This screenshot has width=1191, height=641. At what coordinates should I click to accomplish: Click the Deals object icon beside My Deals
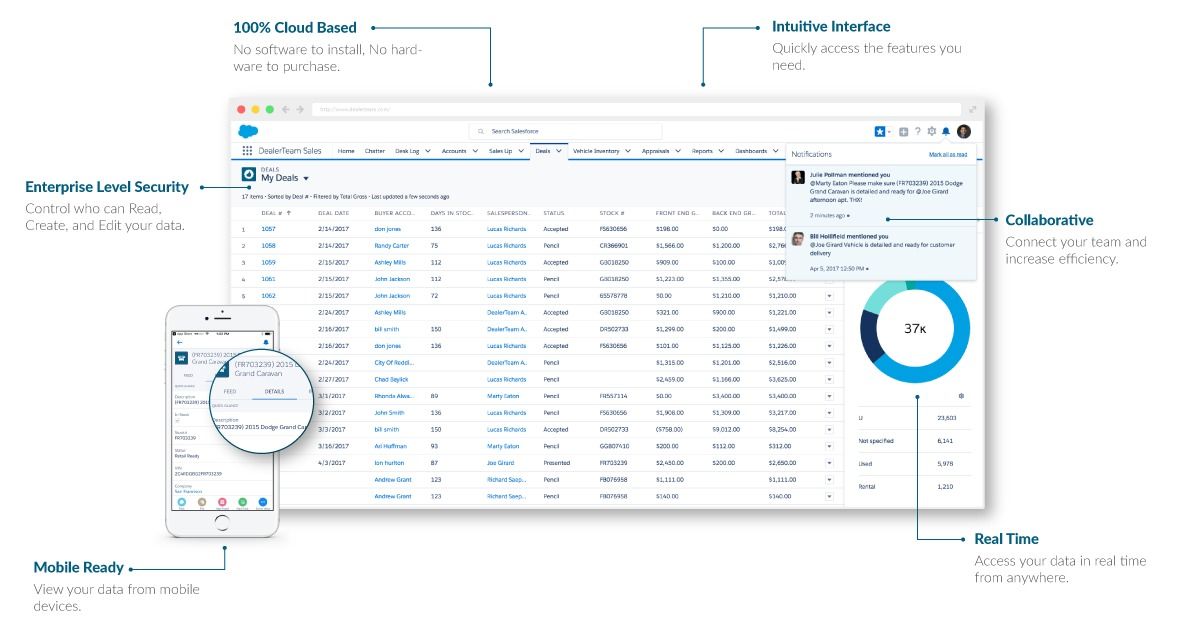click(x=248, y=174)
